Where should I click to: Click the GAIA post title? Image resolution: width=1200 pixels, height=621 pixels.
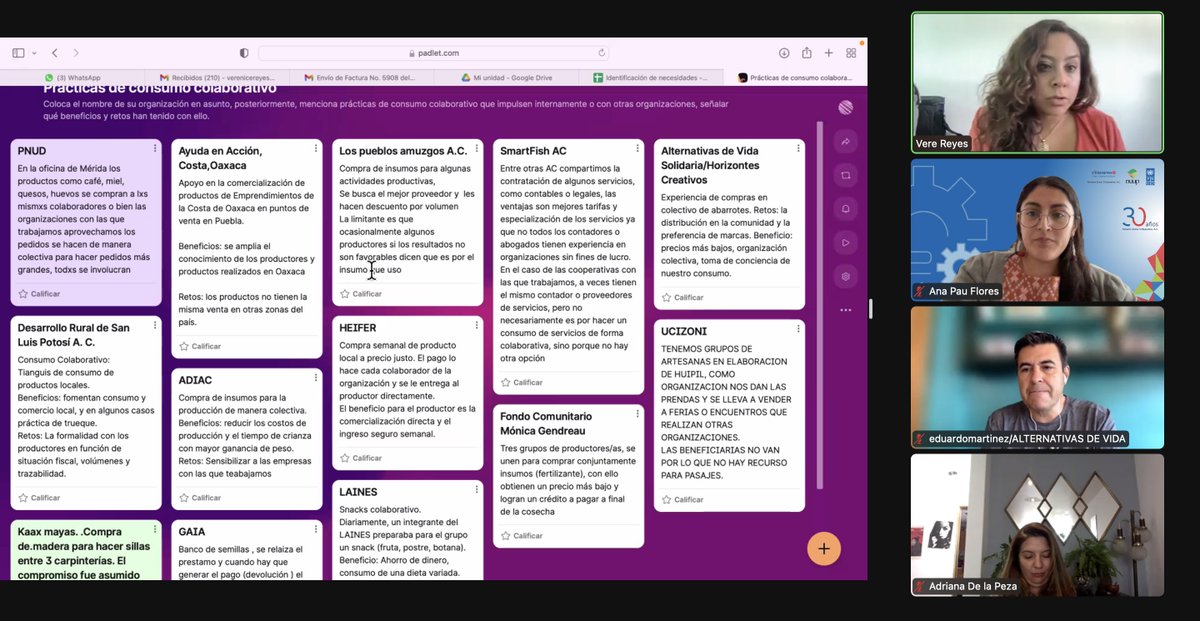tap(192, 532)
